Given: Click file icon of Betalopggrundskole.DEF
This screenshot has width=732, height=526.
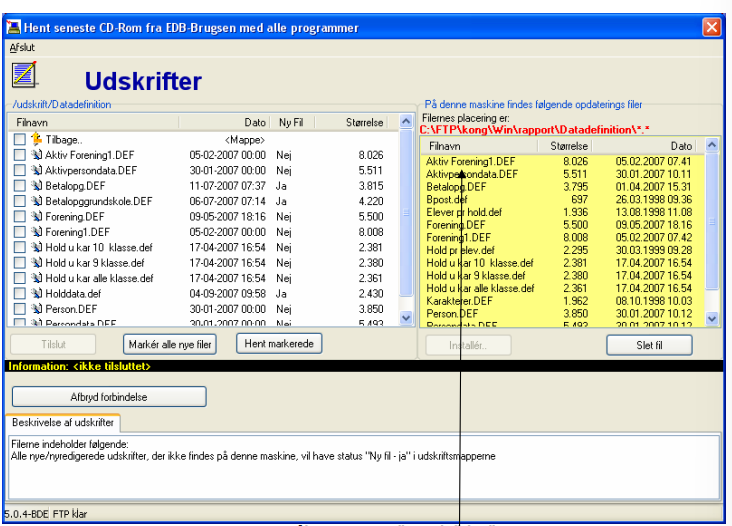Looking at the screenshot, I should pos(36,201).
